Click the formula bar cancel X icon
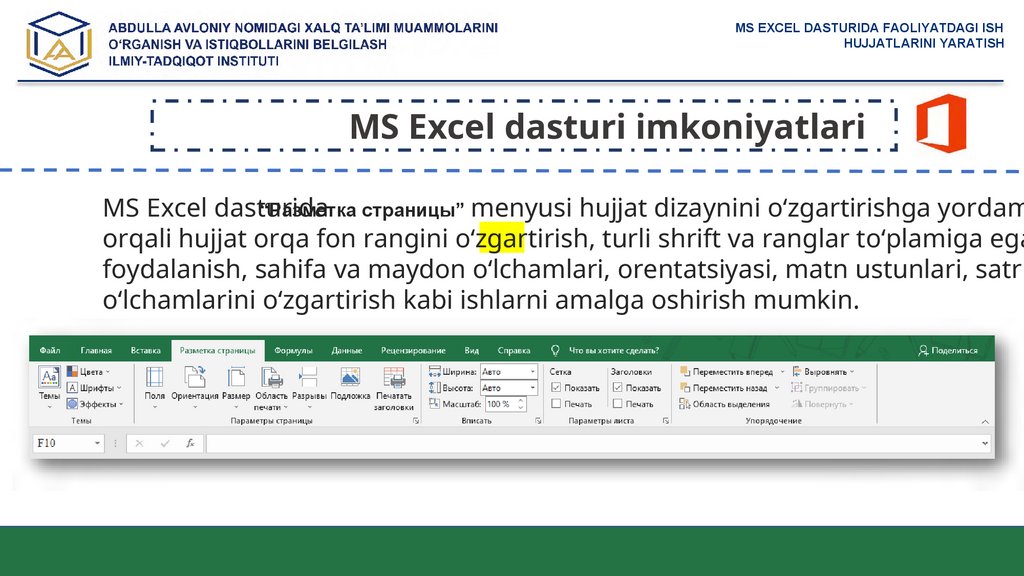This screenshot has width=1024, height=576. tap(139, 443)
